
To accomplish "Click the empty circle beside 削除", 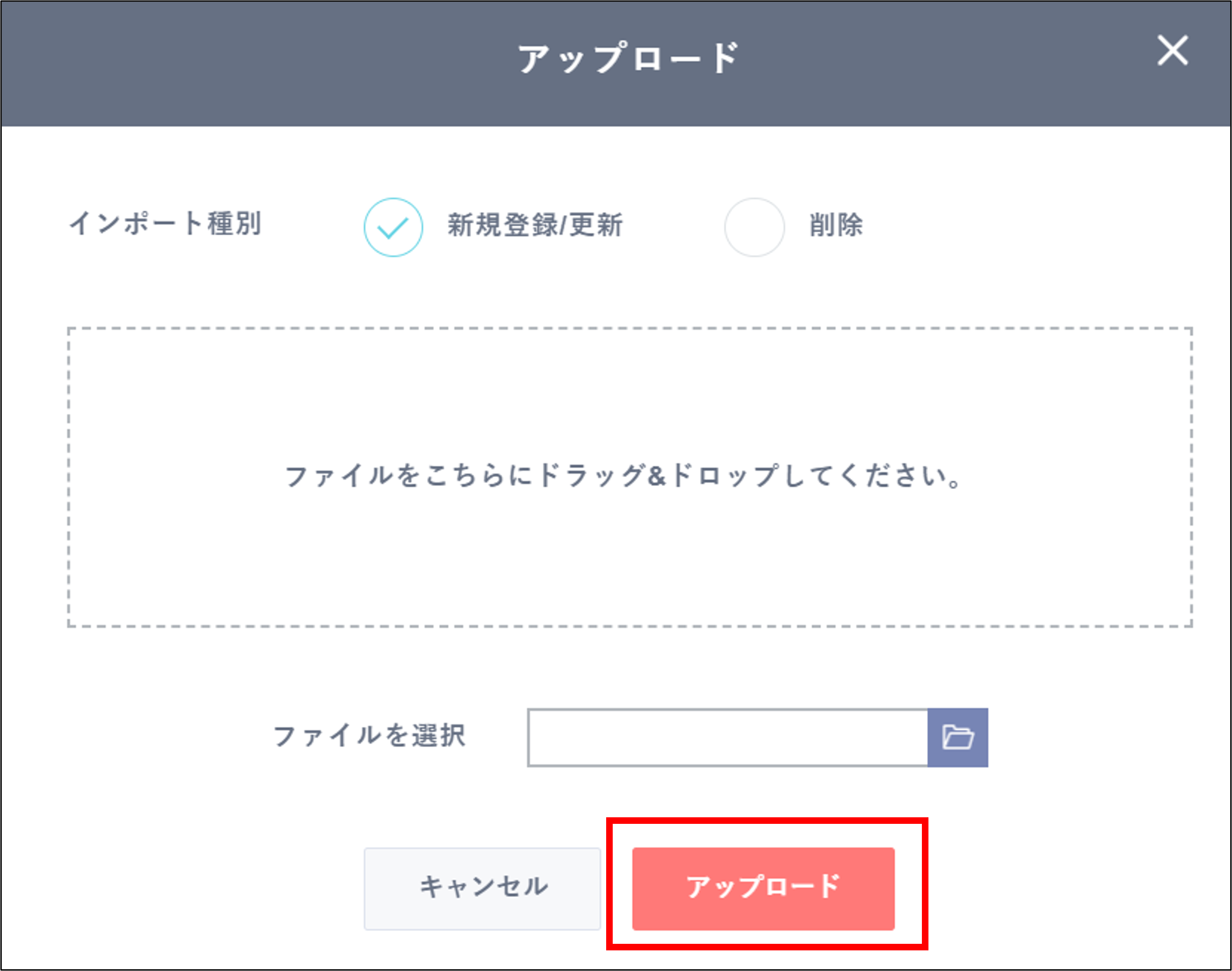I will pos(754,227).
